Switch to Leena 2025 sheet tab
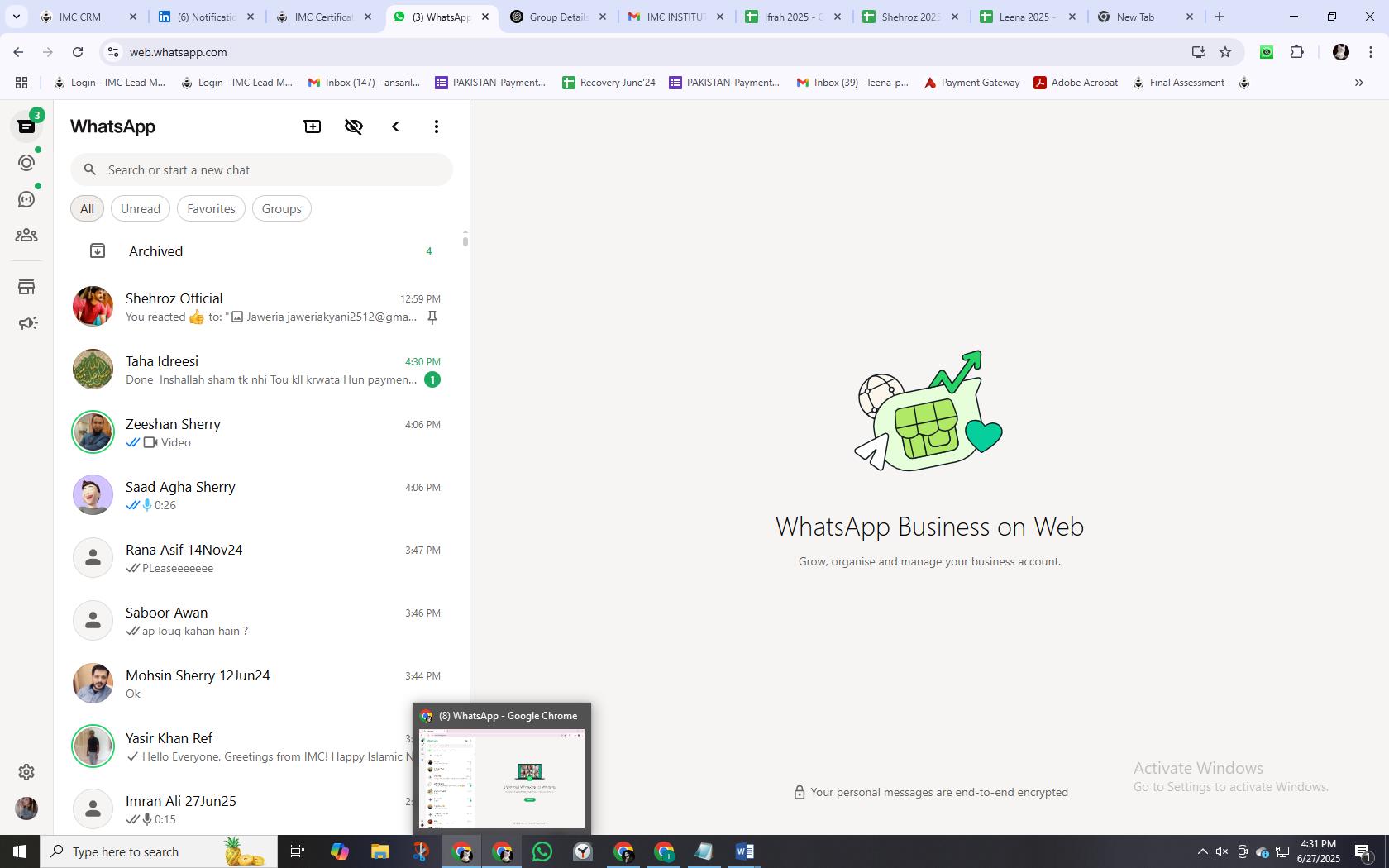The image size is (1389, 868). pos(1029,17)
